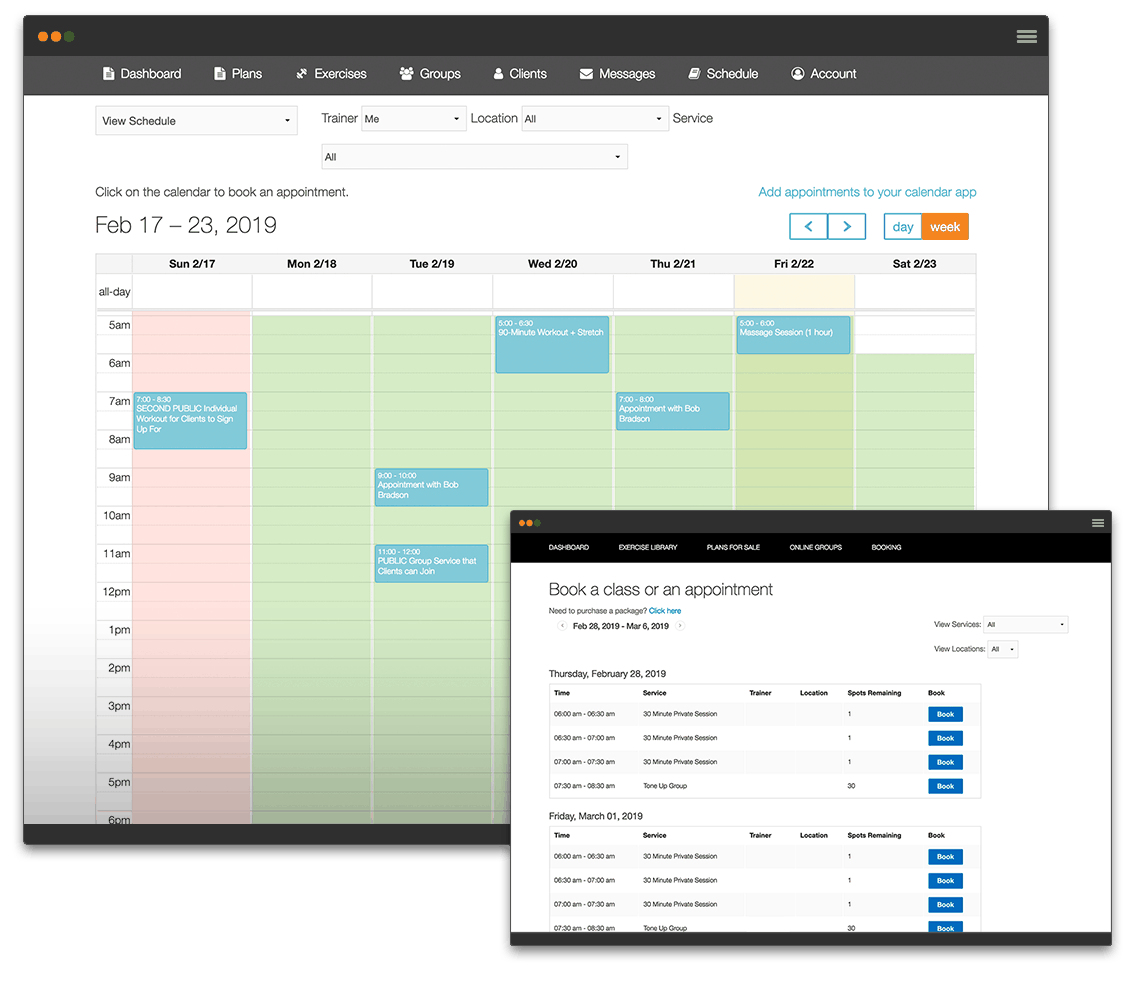Image resolution: width=1146 pixels, height=982 pixels.
Task: Go to next week with right arrow
Action: [847, 227]
